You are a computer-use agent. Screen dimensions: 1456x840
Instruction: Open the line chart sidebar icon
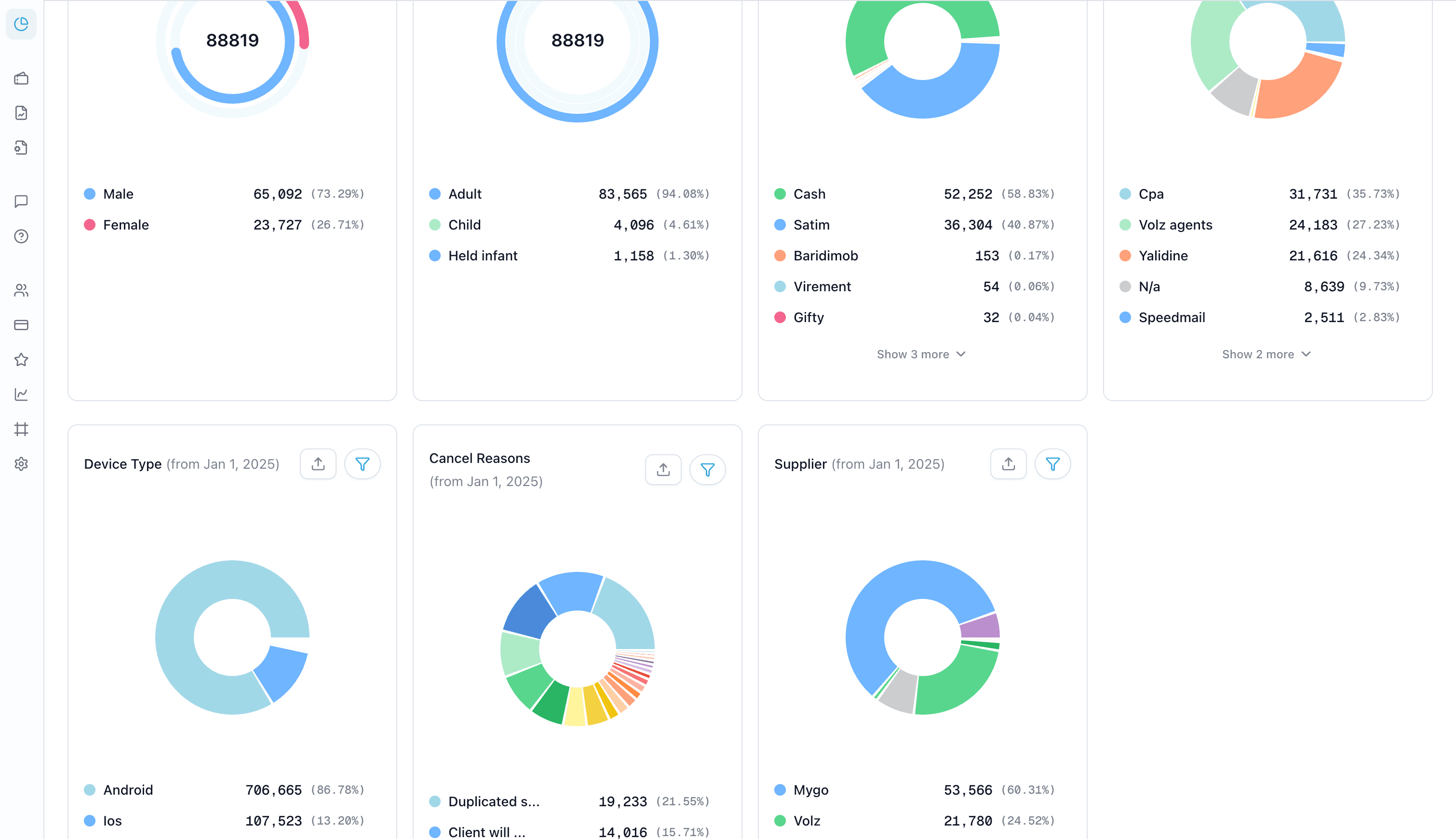click(21, 394)
